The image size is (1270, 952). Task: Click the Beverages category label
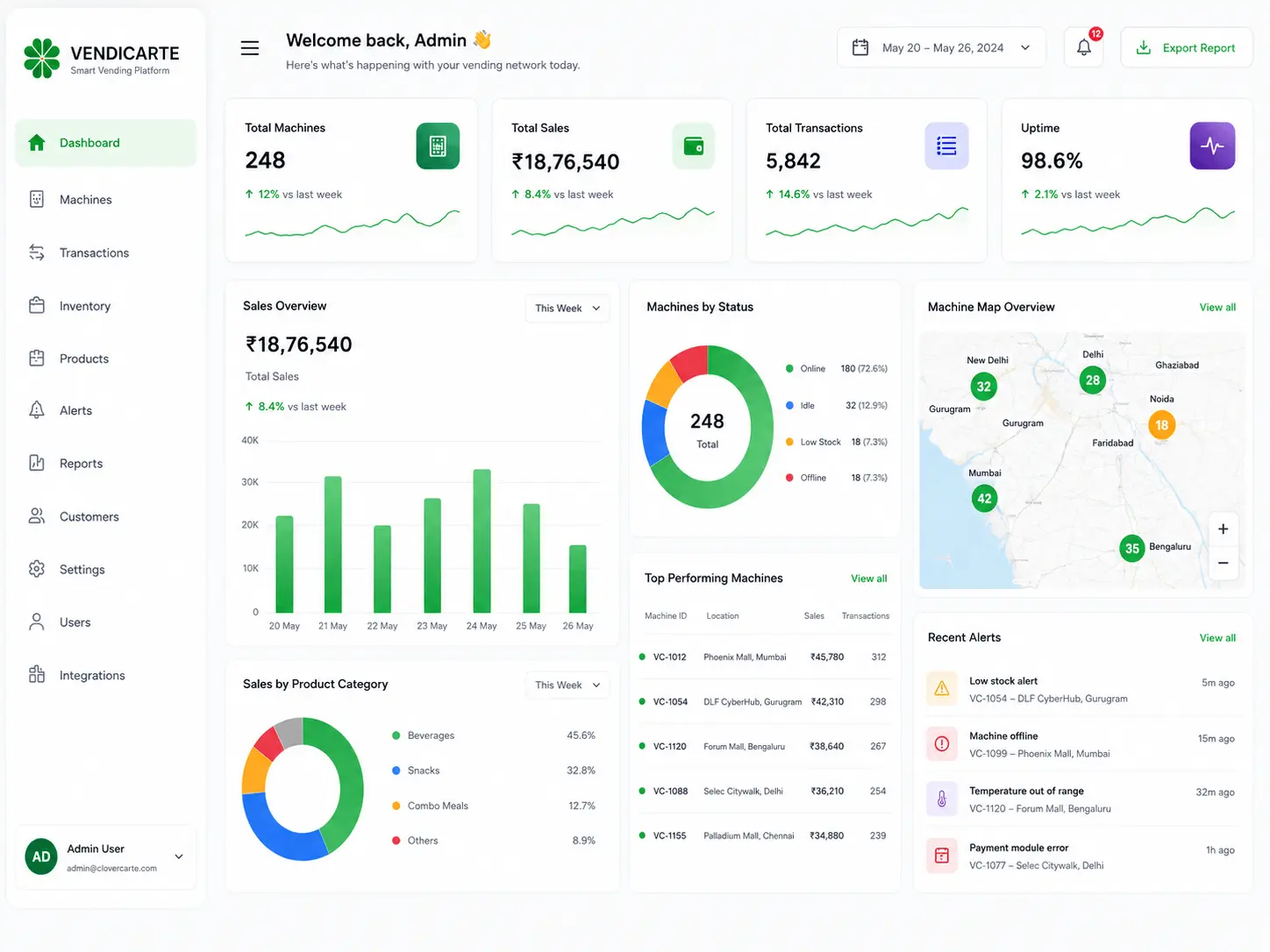[431, 735]
